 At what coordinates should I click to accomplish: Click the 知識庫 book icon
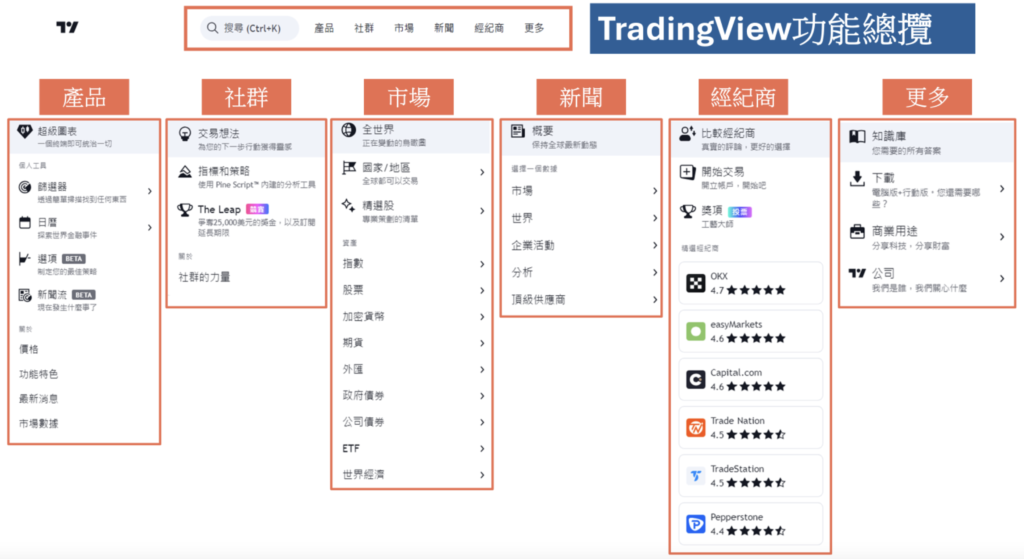tap(857, 136)
